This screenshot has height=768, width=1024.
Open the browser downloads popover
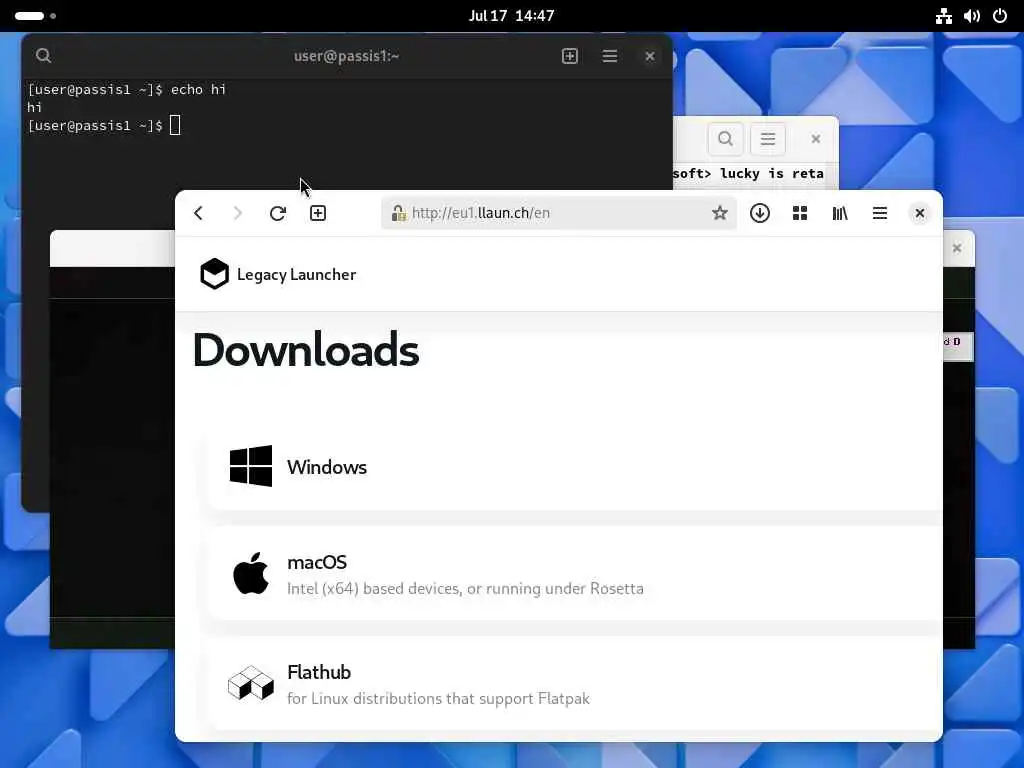760,213
